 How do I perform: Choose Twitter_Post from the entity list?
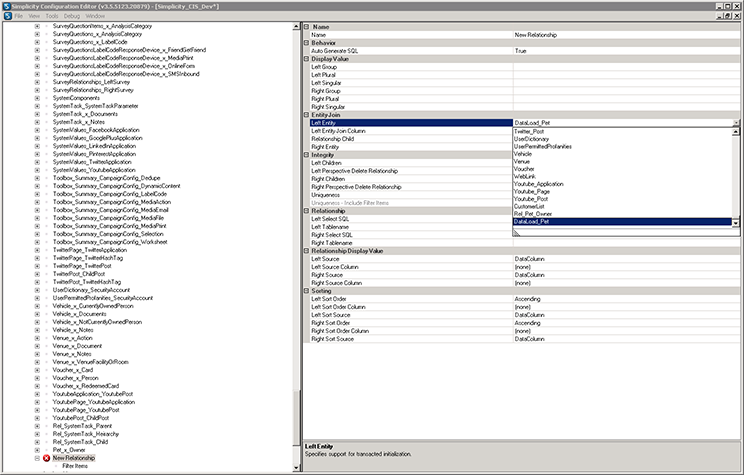[622, 131]
